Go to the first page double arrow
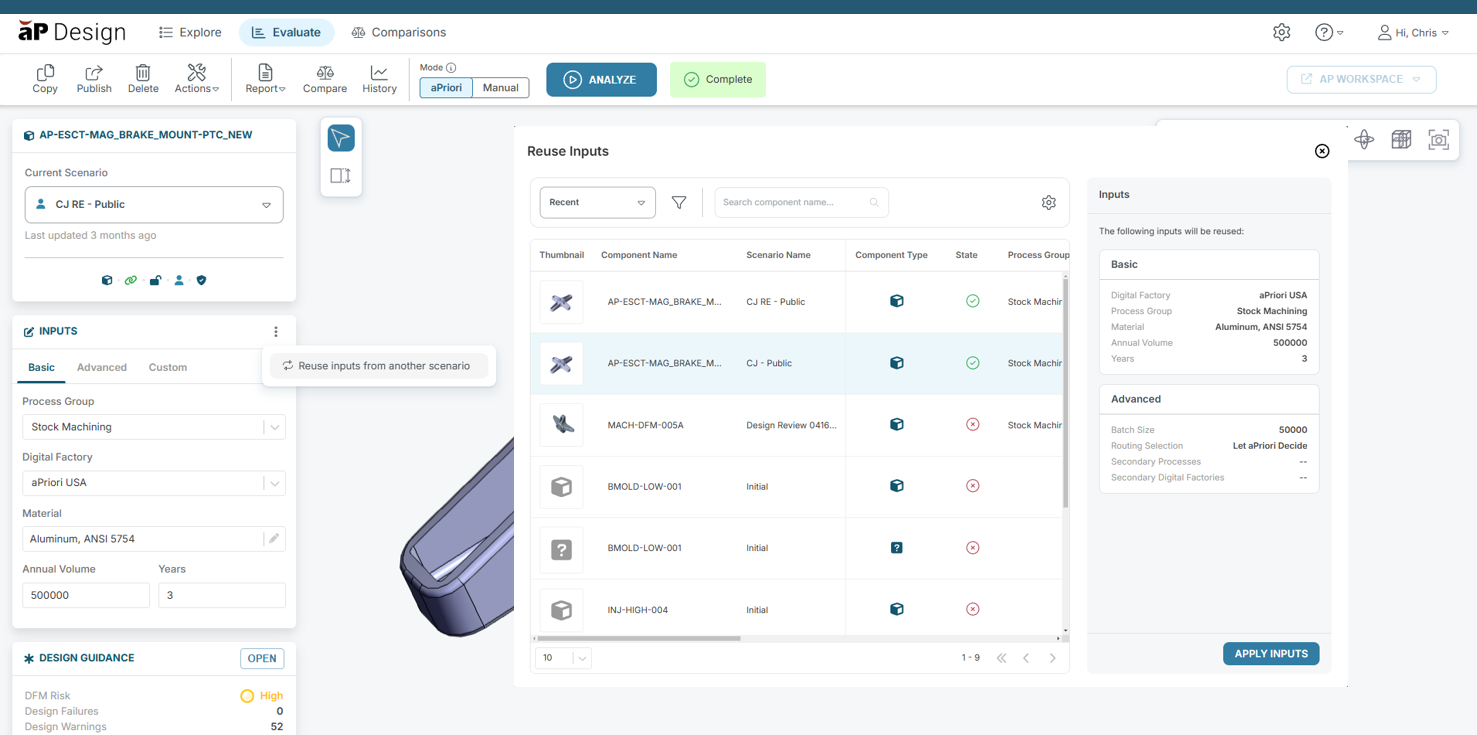Screen dimensions: 1477x735 (x=1001, y=658)
